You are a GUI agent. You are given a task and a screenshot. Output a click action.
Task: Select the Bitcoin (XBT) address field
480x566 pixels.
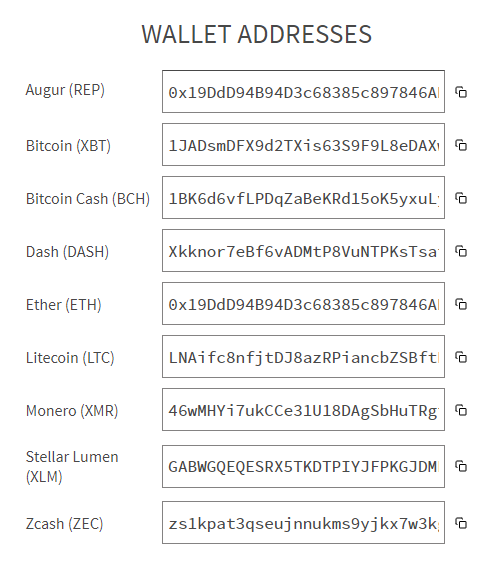(x=303, y=144)
